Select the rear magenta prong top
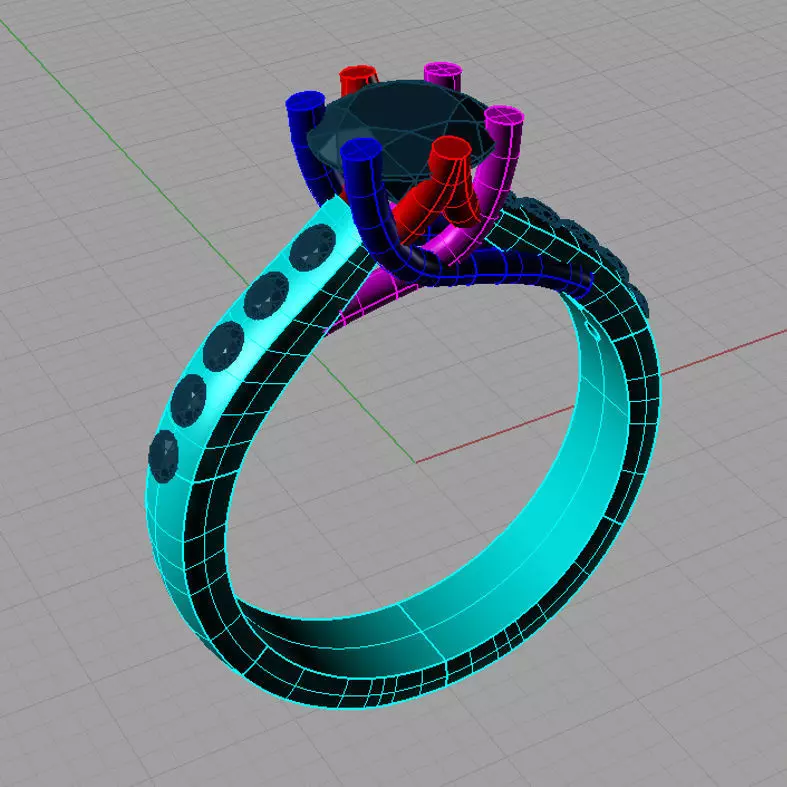The image size is (787, 787). point(443,70)
